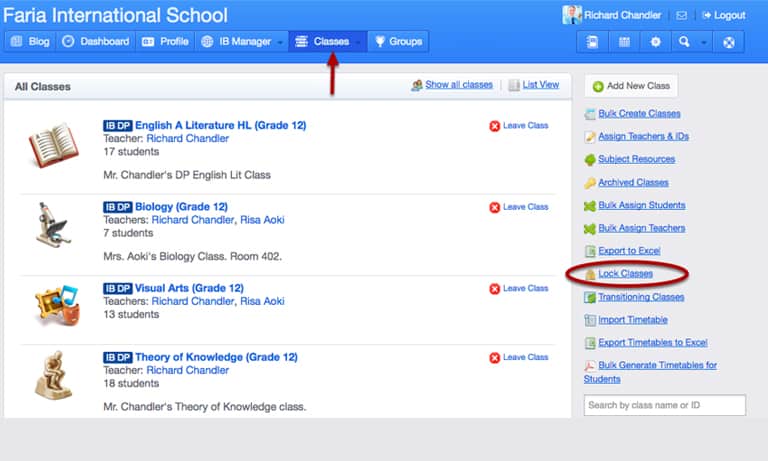Leave the Theory of Knowledge class
768x461 pixels.
point(519,358)
